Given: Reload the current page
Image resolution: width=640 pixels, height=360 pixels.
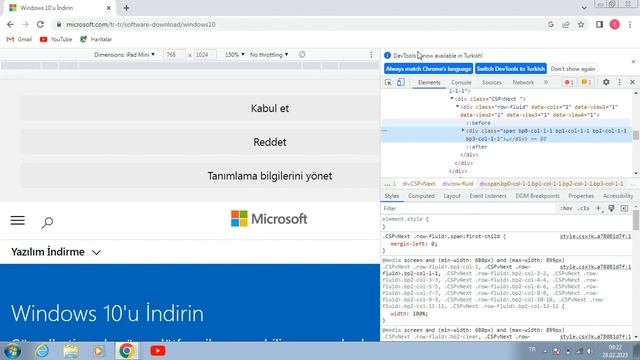Looking at the screenshot, I should (x=40, y=24).
